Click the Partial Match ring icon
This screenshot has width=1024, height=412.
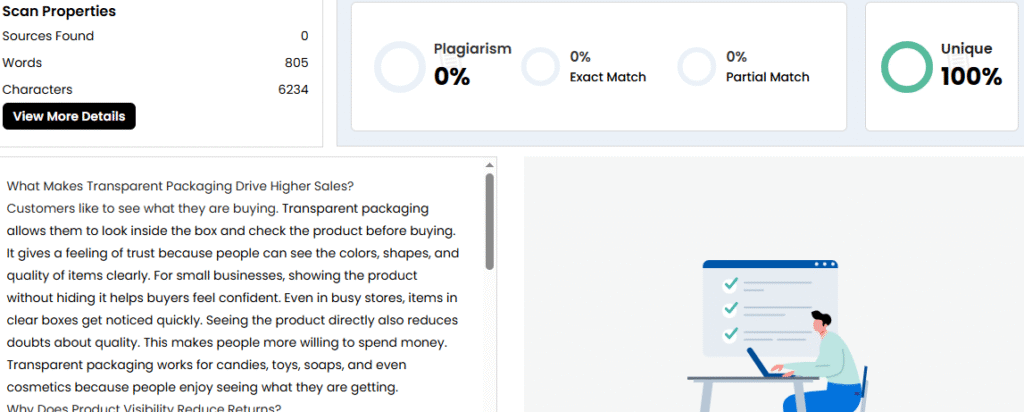point(695,67)
